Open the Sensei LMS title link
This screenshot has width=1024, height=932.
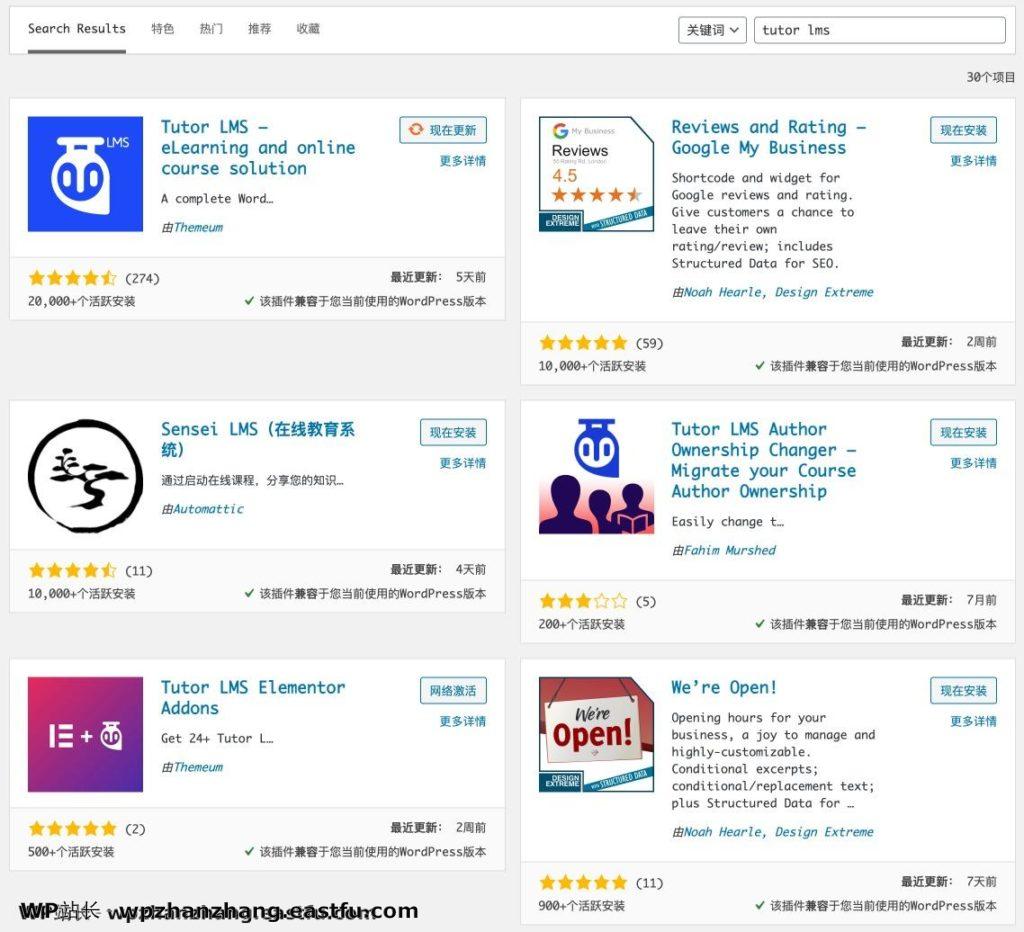coord(258,439)
